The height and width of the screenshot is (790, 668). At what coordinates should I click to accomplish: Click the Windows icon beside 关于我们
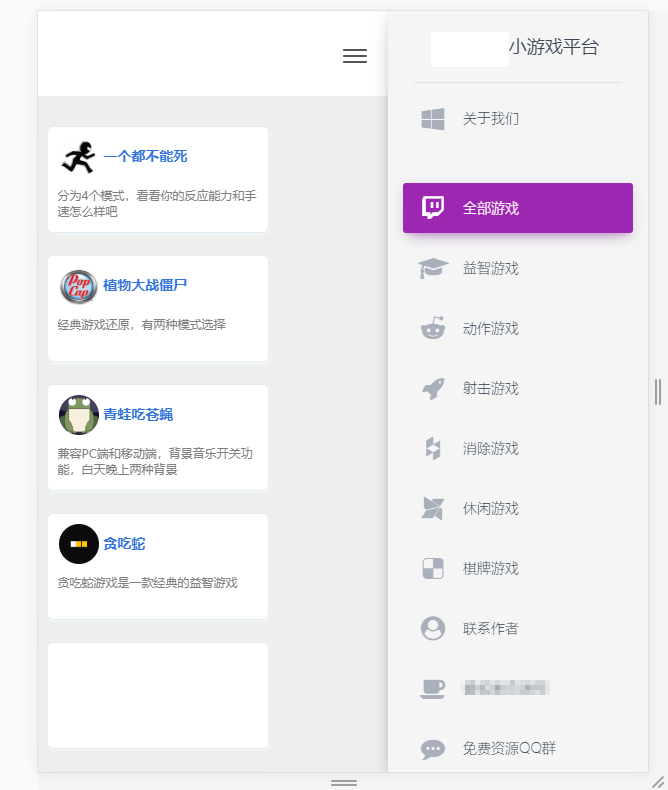click(432, 119)
